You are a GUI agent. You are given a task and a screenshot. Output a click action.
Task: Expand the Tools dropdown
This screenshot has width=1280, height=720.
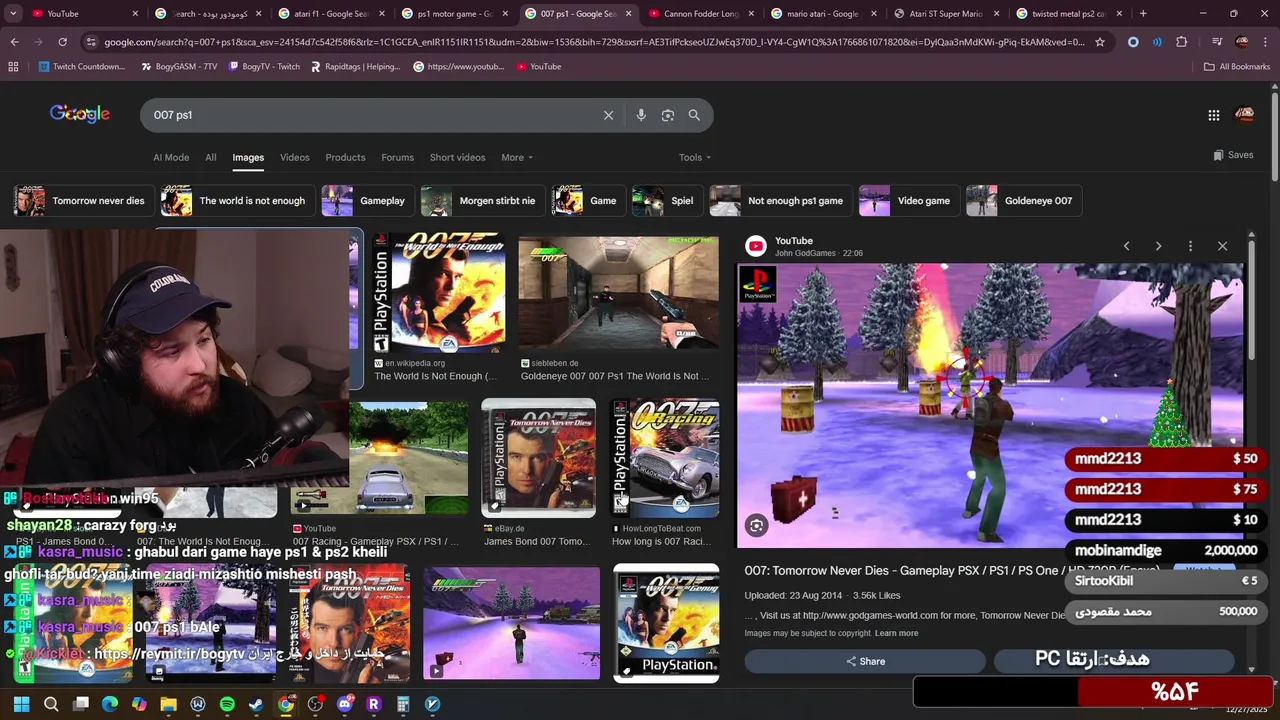tap(695, 157)
